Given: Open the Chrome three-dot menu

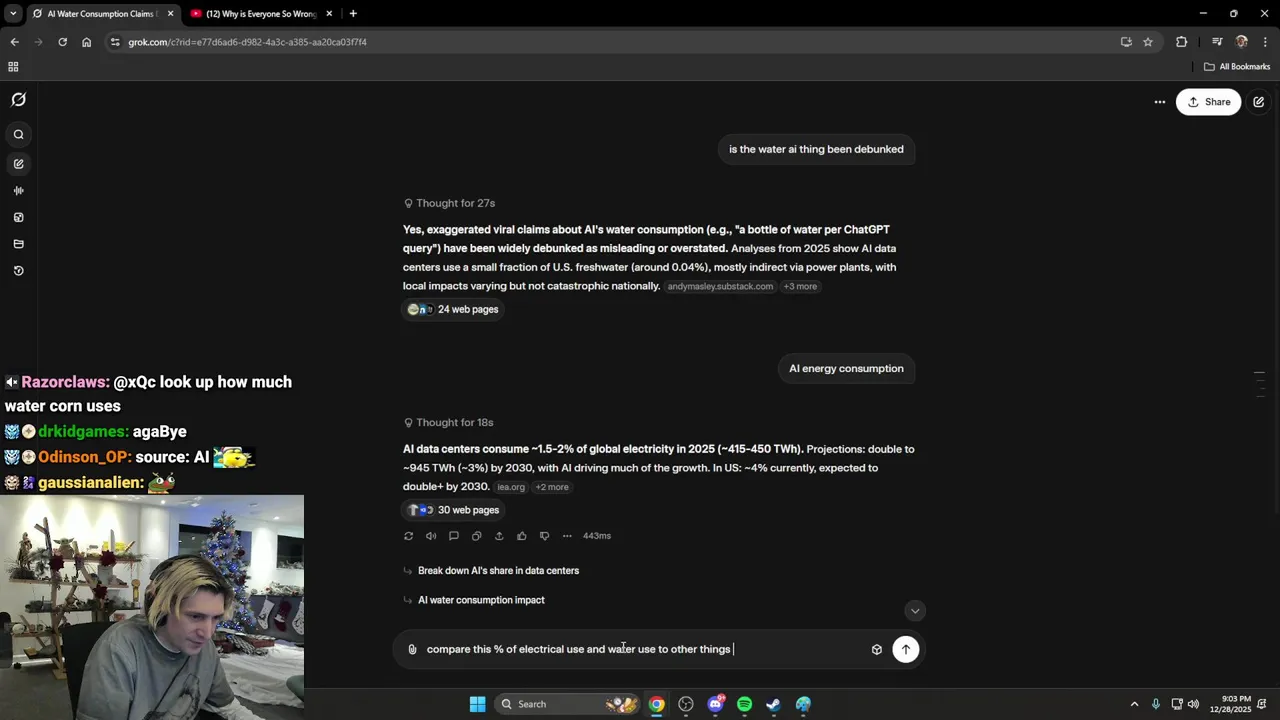Looking at the screenshot, I should click(x=1266, y=42).
